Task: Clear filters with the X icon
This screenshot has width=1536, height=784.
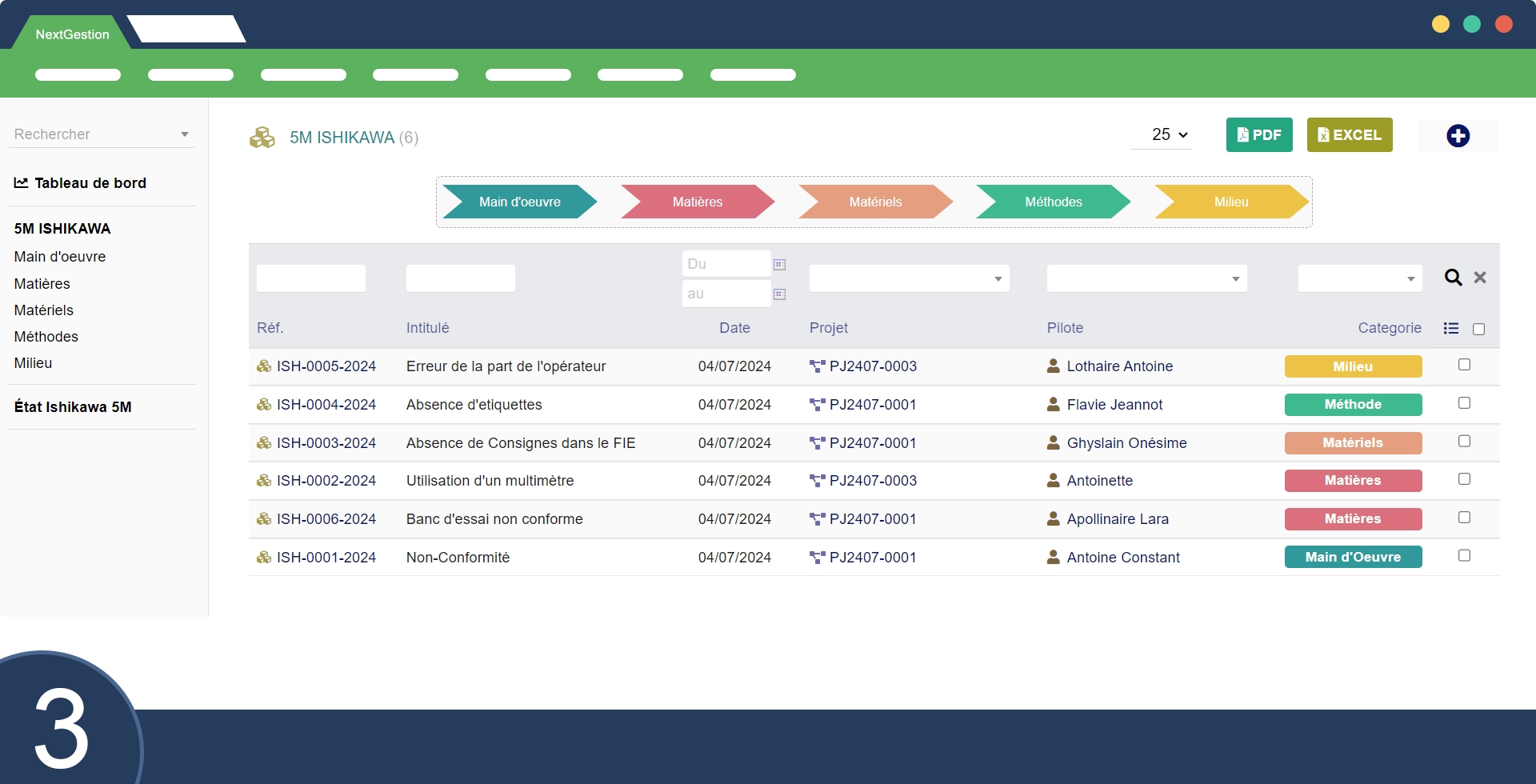Action: [1480, 278]
